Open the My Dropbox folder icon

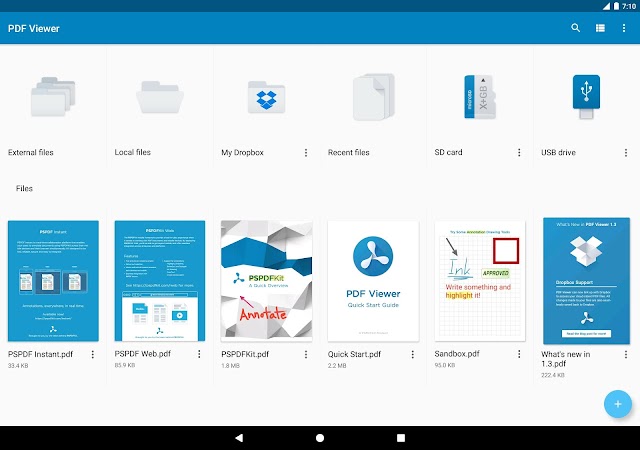(x=266, y=97)
